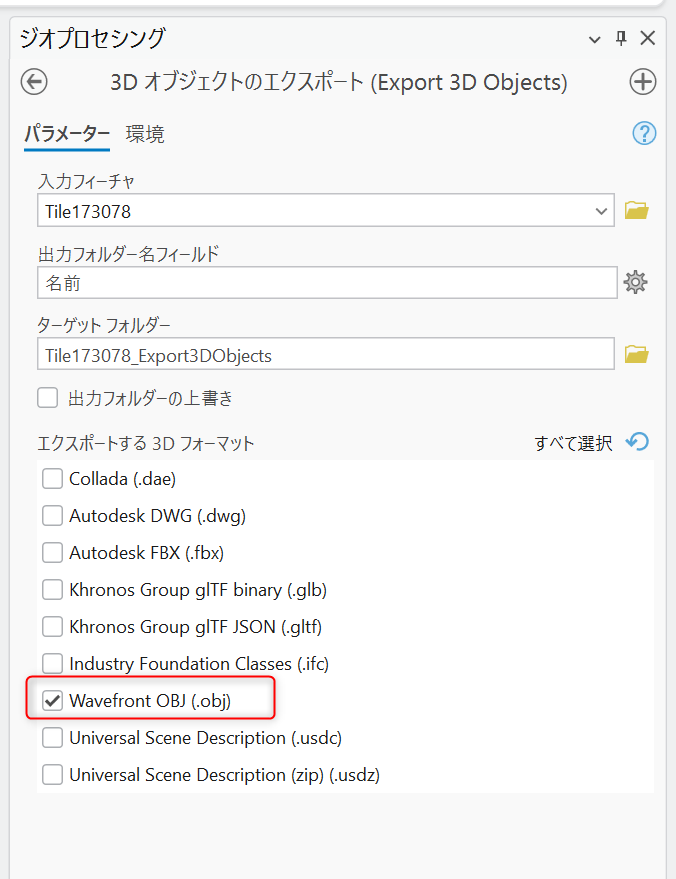This screenshot has width=676, height=879.
Task: Switch to the 環境 tab
Action: (145, 134)
